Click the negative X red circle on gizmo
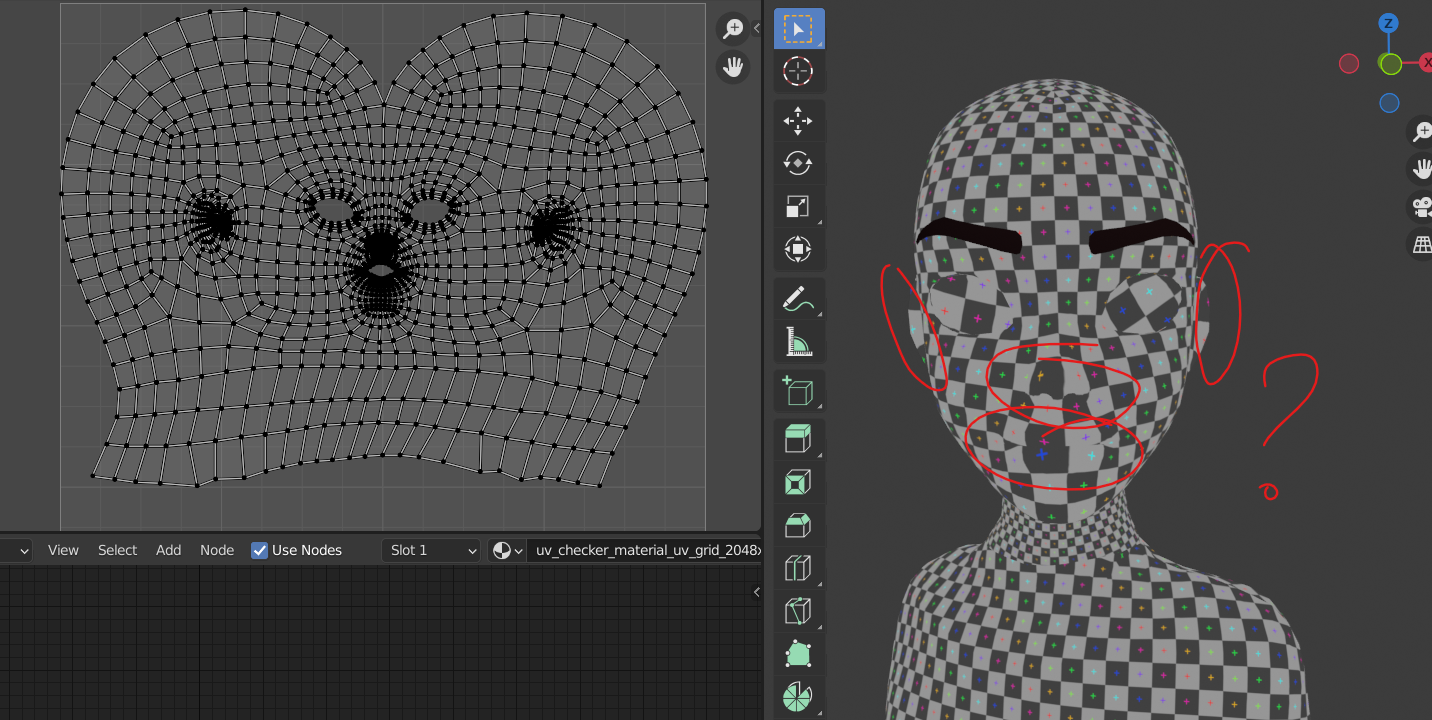Image resolution: width=1432 pixels, height=720 pixels. click(1349, 64)
